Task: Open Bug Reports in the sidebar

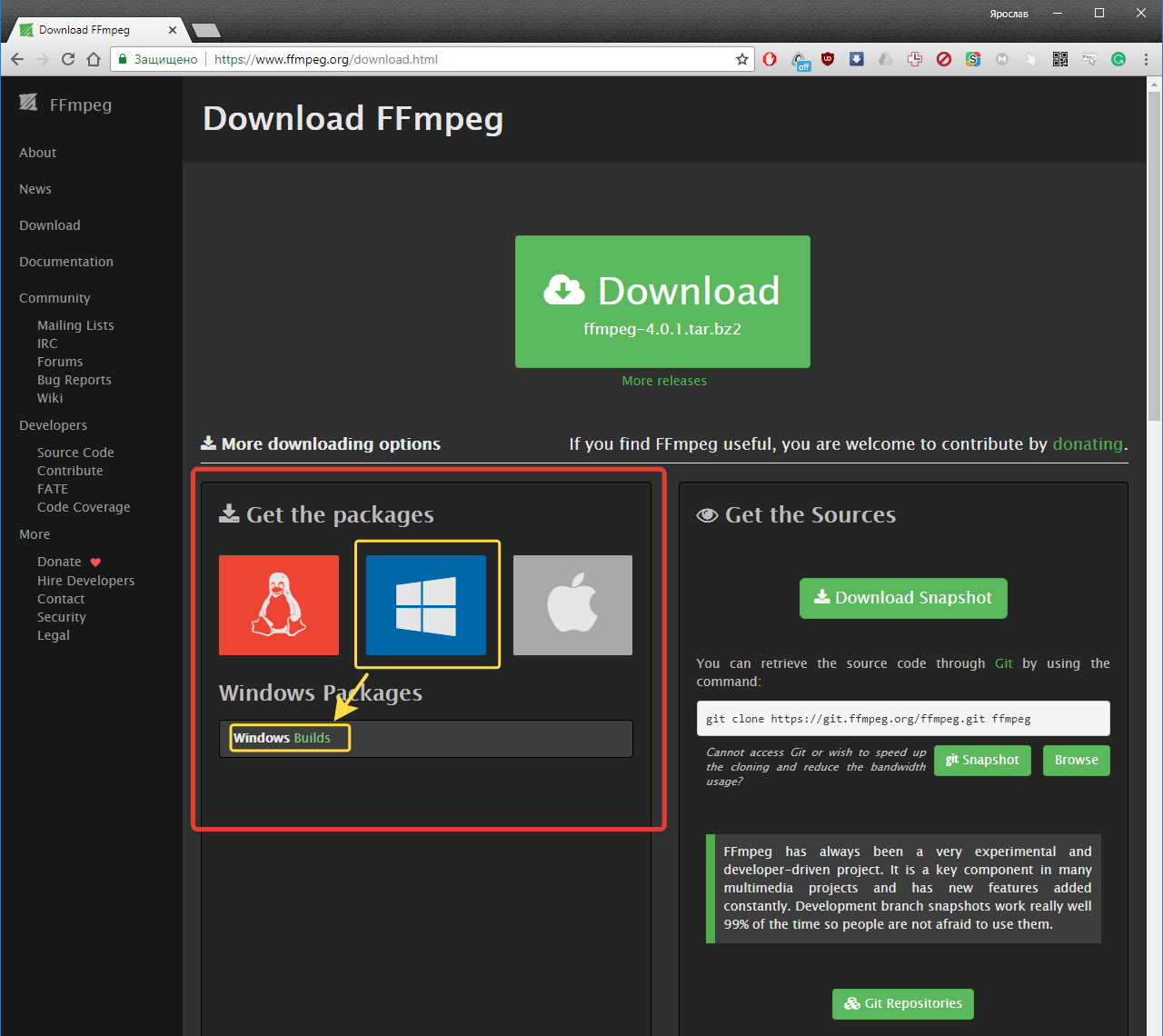Action: (75, 380)
